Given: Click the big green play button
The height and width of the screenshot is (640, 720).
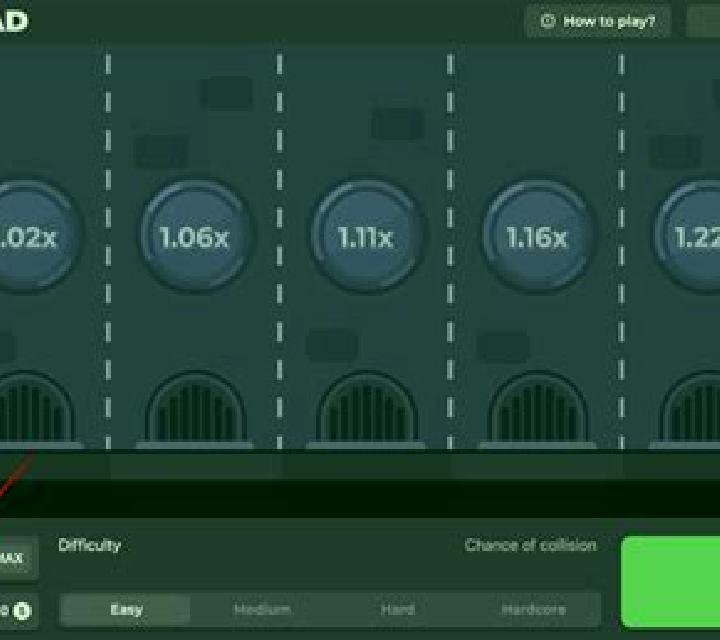Looking at the screenshot, I should coord(670,582).
